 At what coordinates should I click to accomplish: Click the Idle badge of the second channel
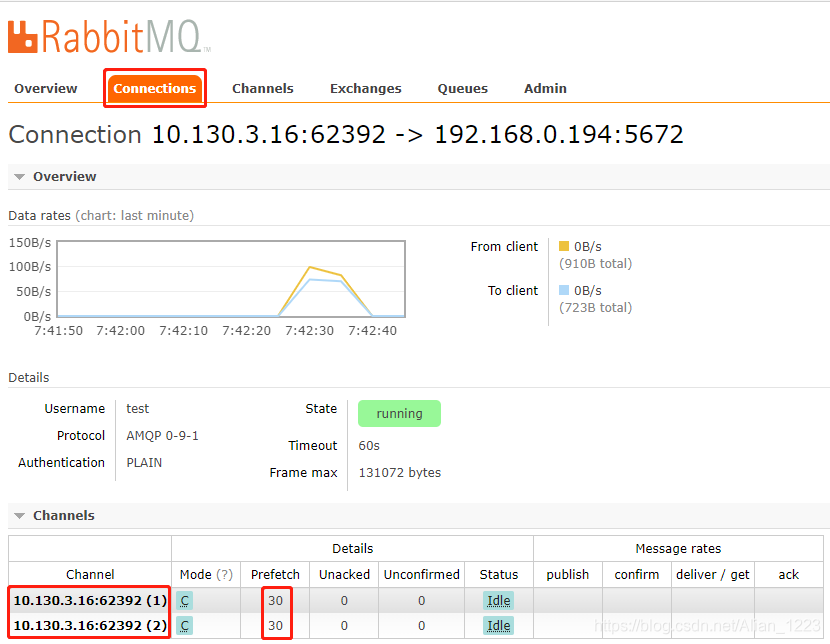(498, 626)
